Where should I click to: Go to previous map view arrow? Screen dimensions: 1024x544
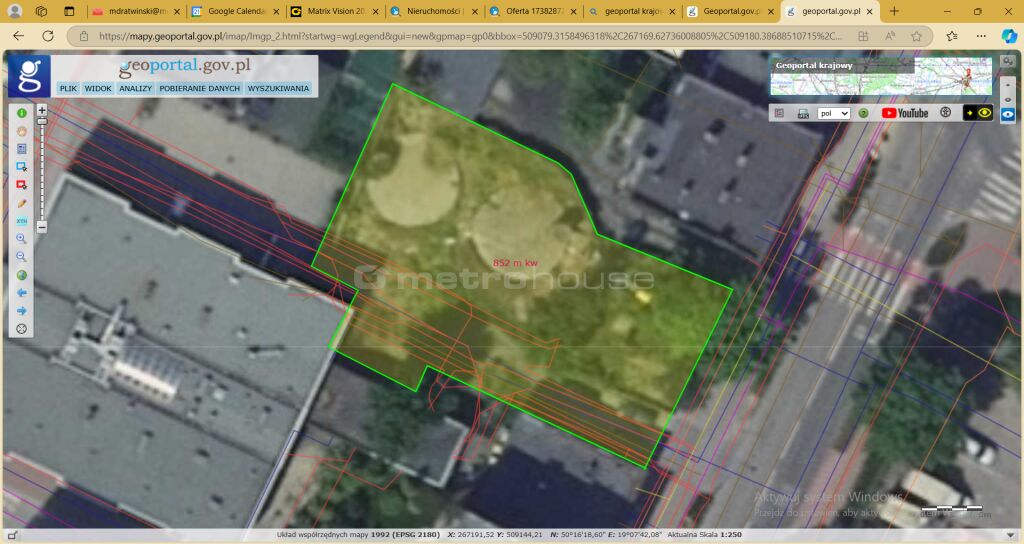(21, 293)
